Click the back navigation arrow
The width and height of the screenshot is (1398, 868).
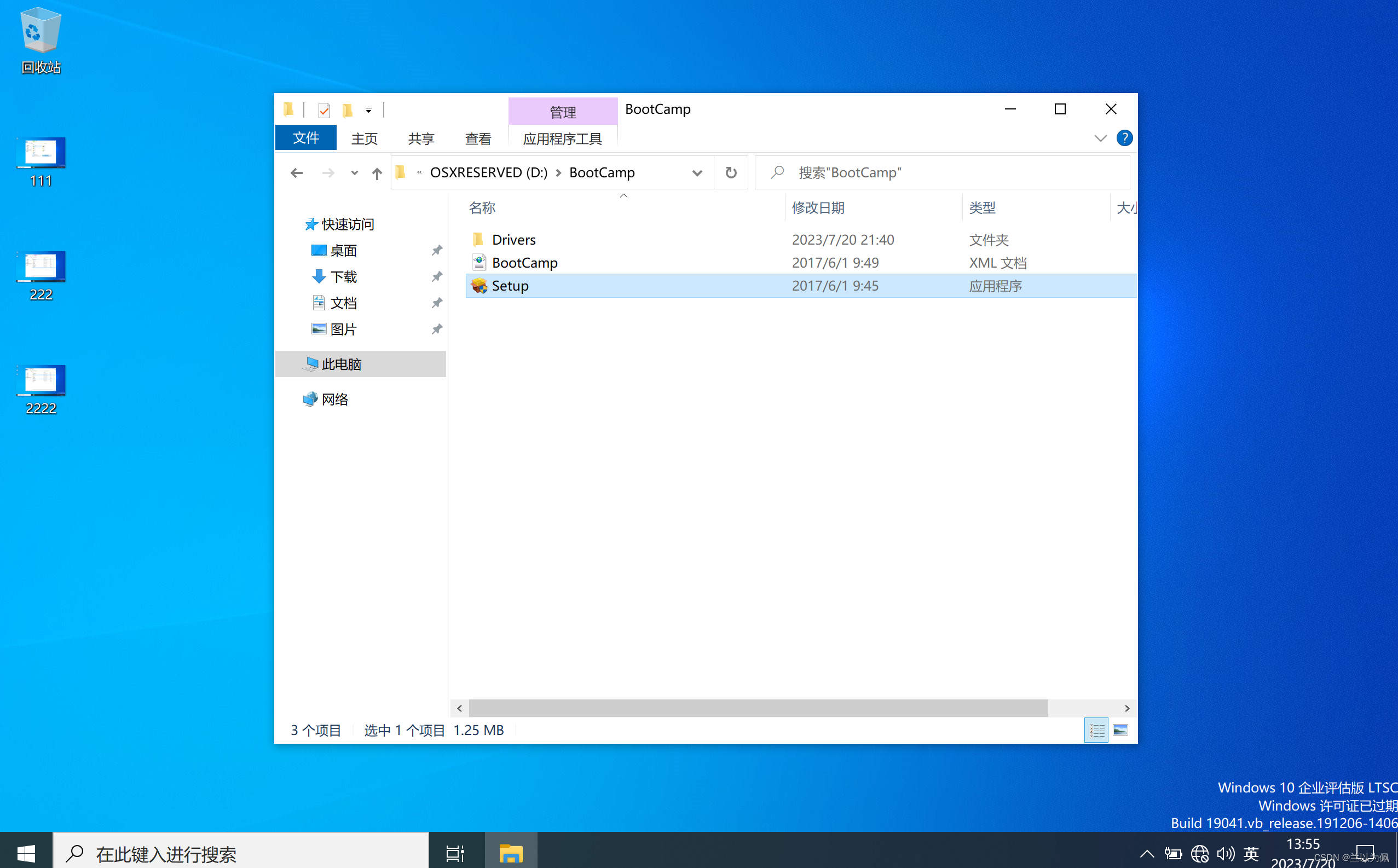pos(296,173)
